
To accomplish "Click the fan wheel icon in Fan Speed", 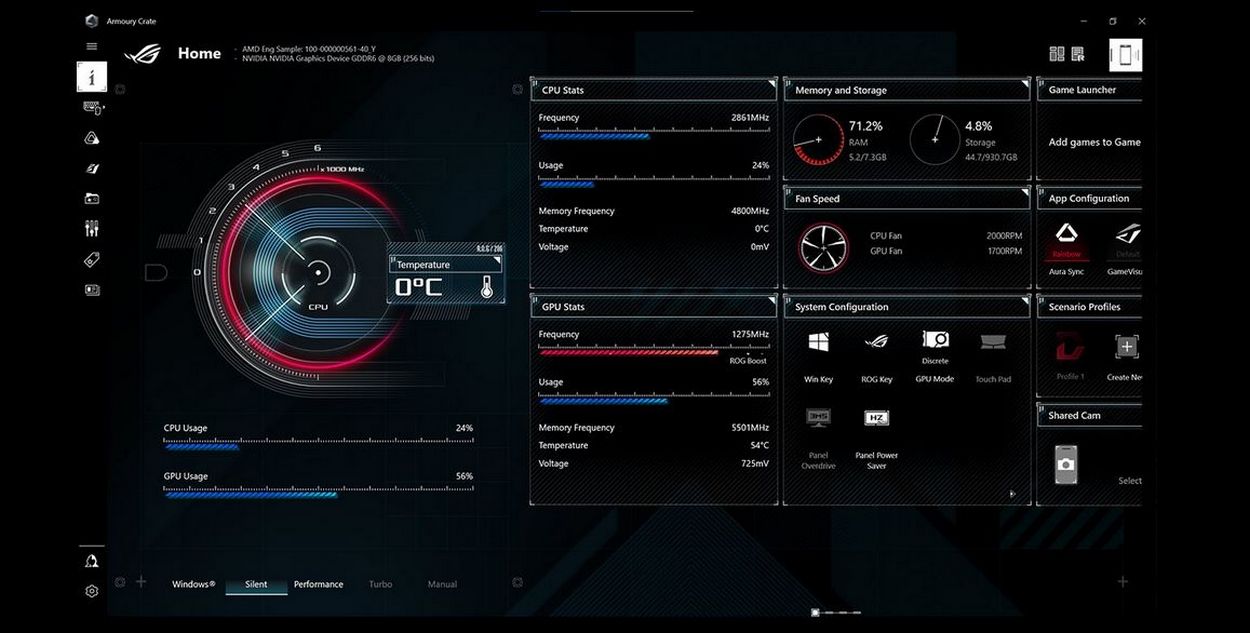I will pyautogui.click(x=823, y=248).
